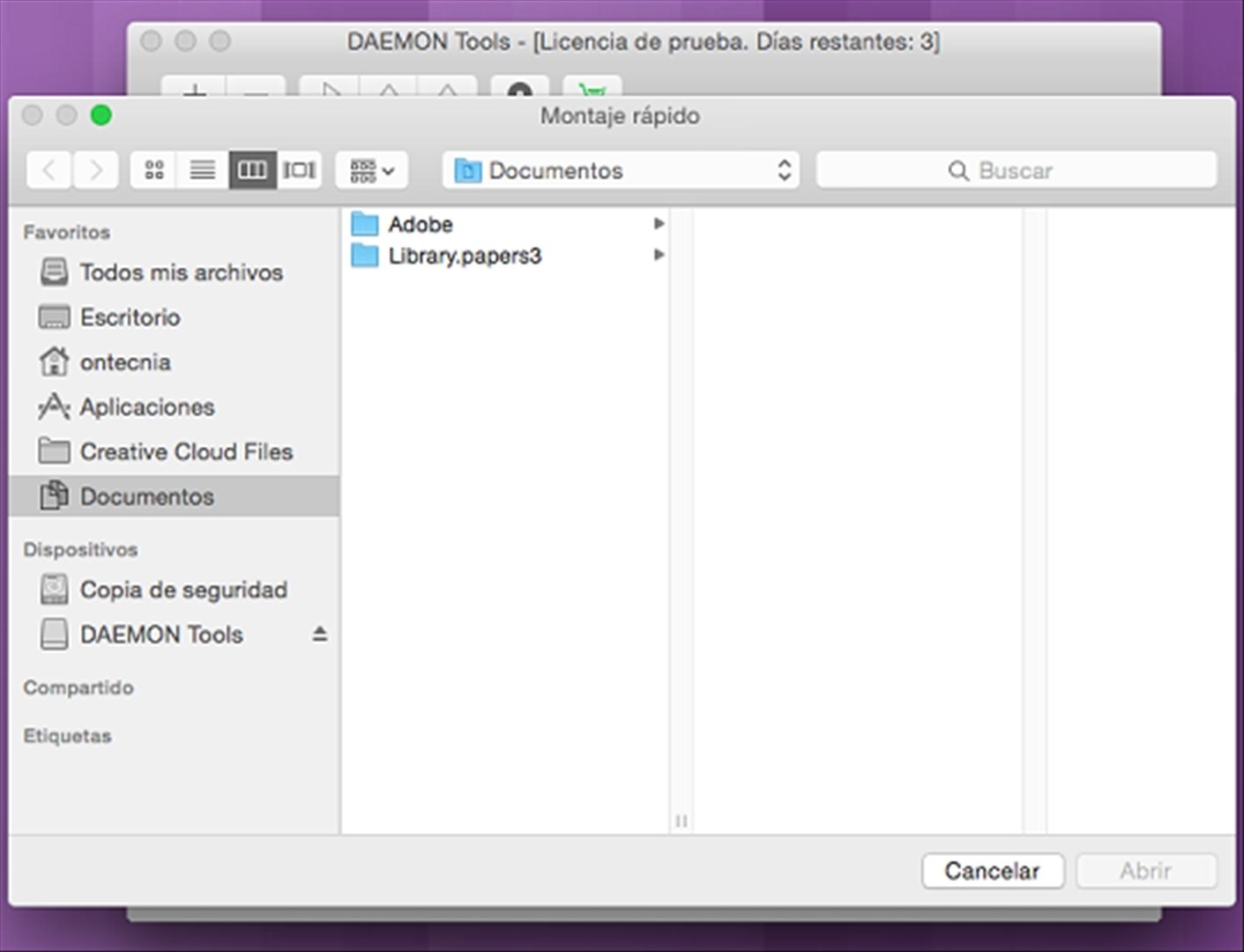This screenshot has height=952, width=1244.
Task: Click the ontecnia house icon
Action: click(x=54, y=361)
